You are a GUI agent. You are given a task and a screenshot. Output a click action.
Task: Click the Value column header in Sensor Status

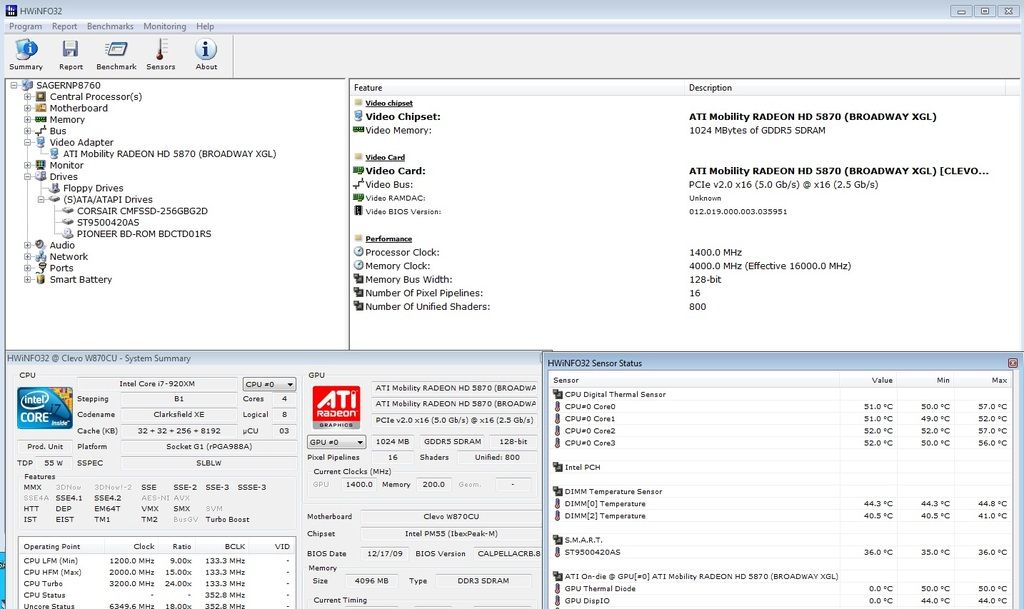coord(869,380)
